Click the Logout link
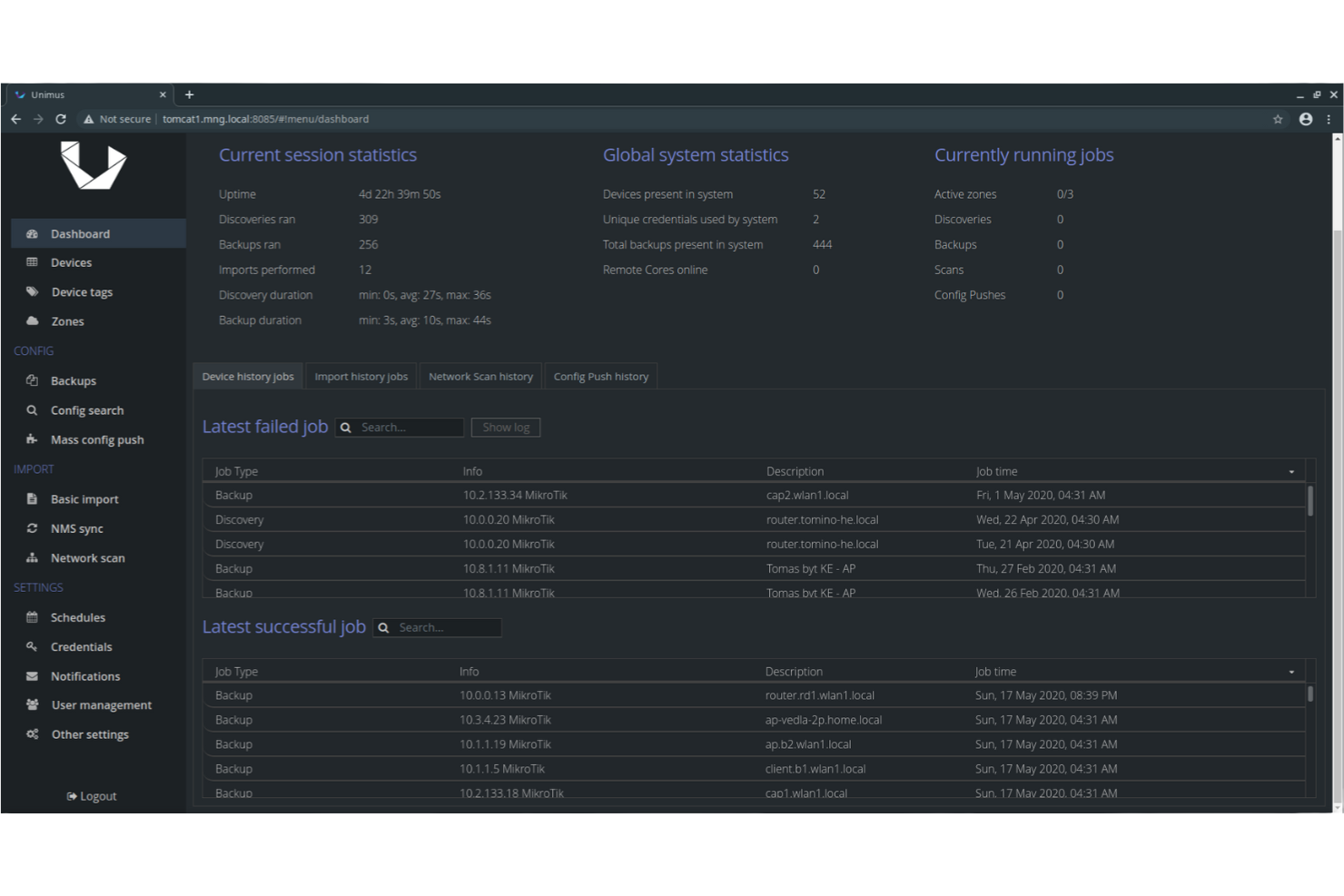The height and width of the screenshot is (896, 1344). click(x=92, y=796)
